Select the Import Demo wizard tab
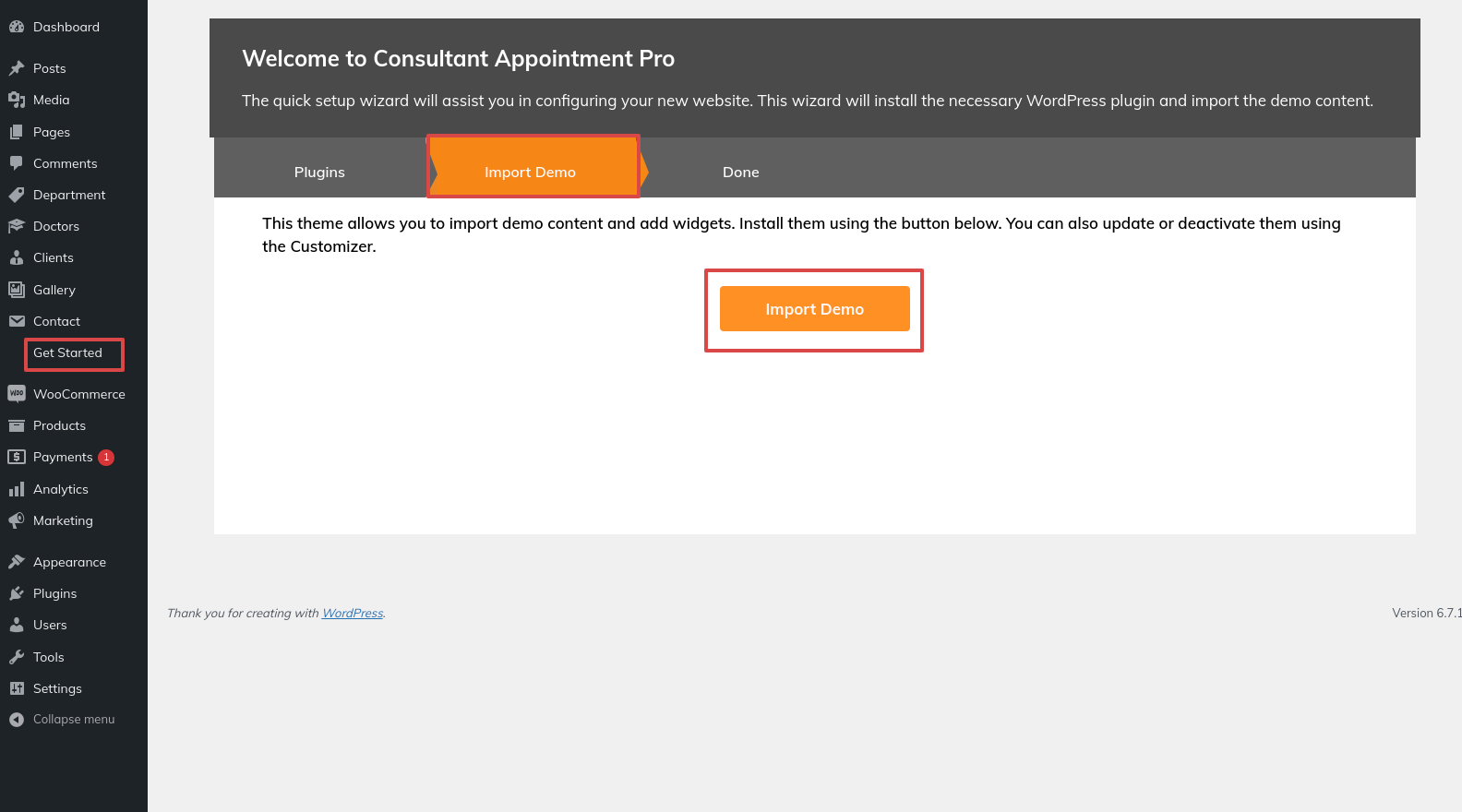Viewport: 1462px width, 812px height. pos(531,172)
